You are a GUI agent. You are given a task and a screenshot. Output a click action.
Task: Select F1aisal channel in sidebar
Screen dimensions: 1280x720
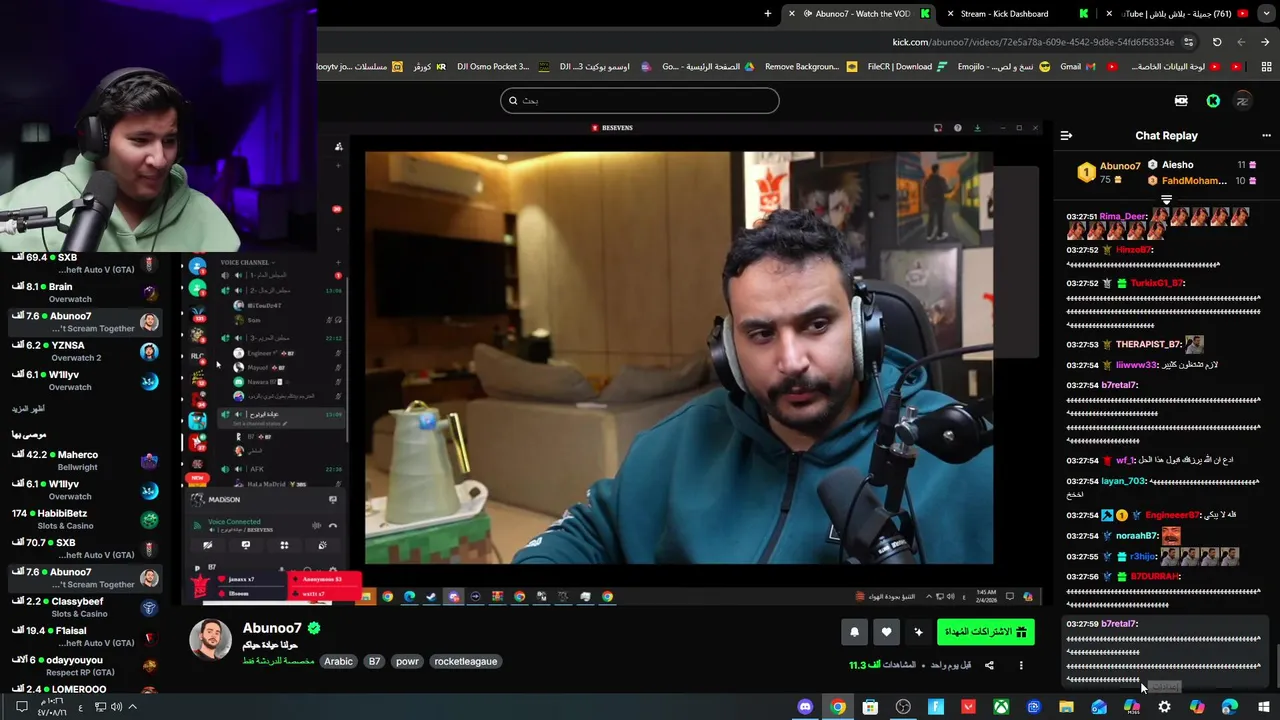[85, 636]
